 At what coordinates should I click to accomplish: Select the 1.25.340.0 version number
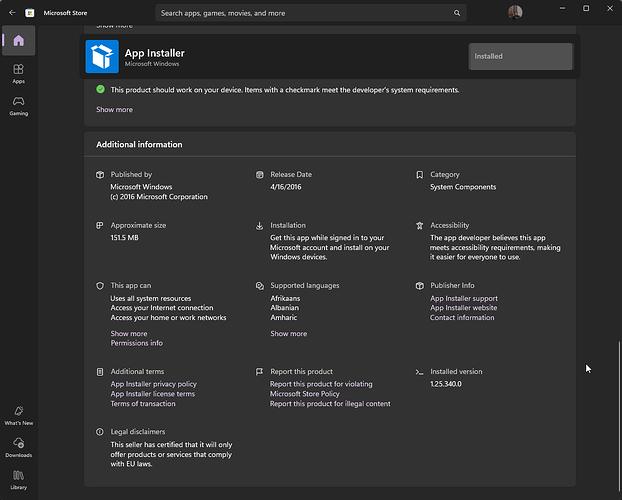pos(446,384)
